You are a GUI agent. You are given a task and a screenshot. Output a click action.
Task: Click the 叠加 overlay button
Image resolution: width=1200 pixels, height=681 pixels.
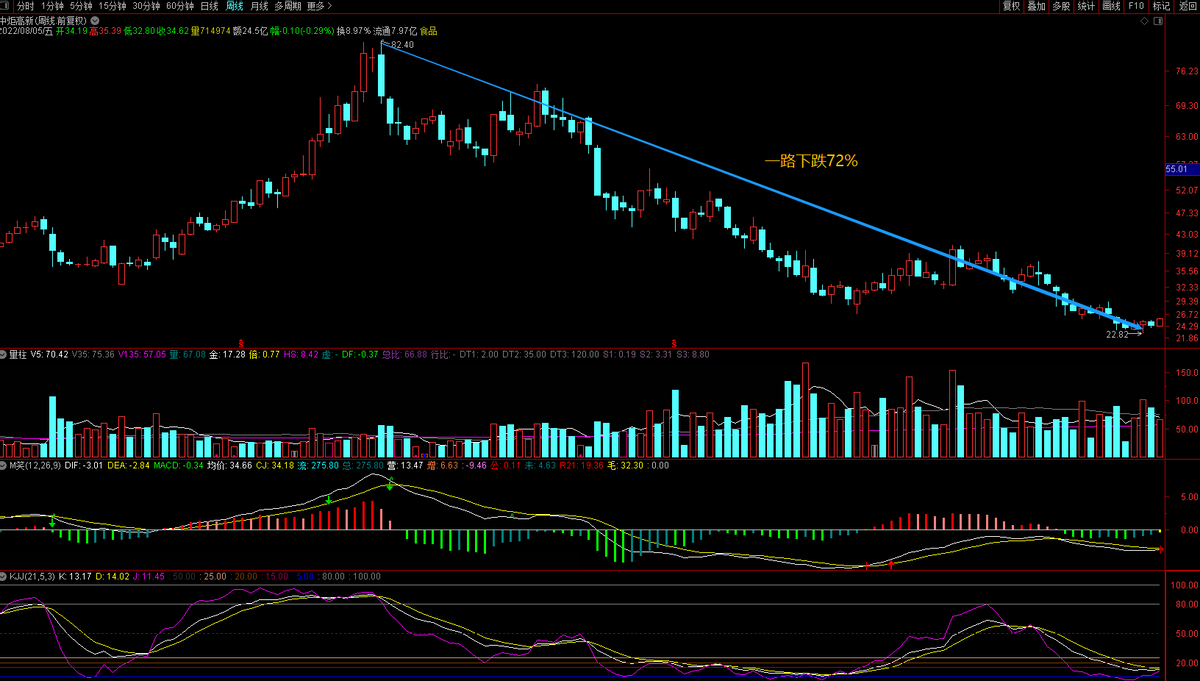[x=1036, y=6]
